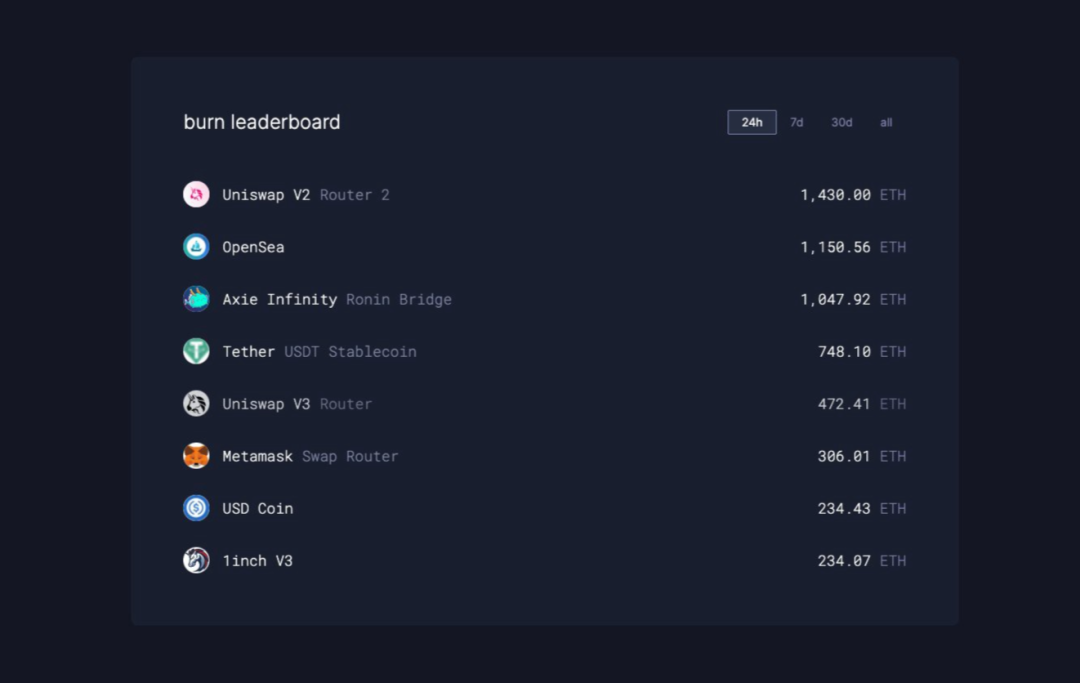Screen dimensions: 1080x683
Task: Click the OpenSea sailboat logo icon
Action: point(196,246)
